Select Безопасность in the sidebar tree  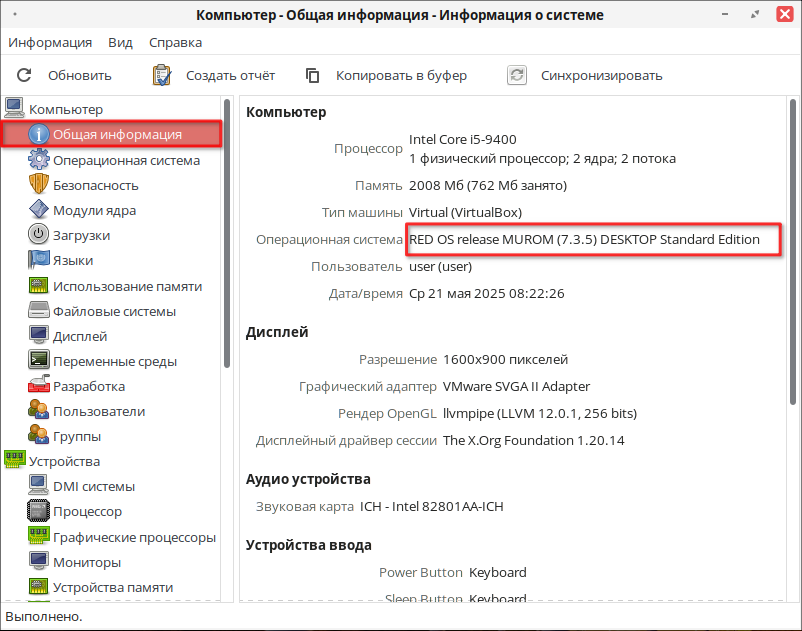[x=96, y=185]
